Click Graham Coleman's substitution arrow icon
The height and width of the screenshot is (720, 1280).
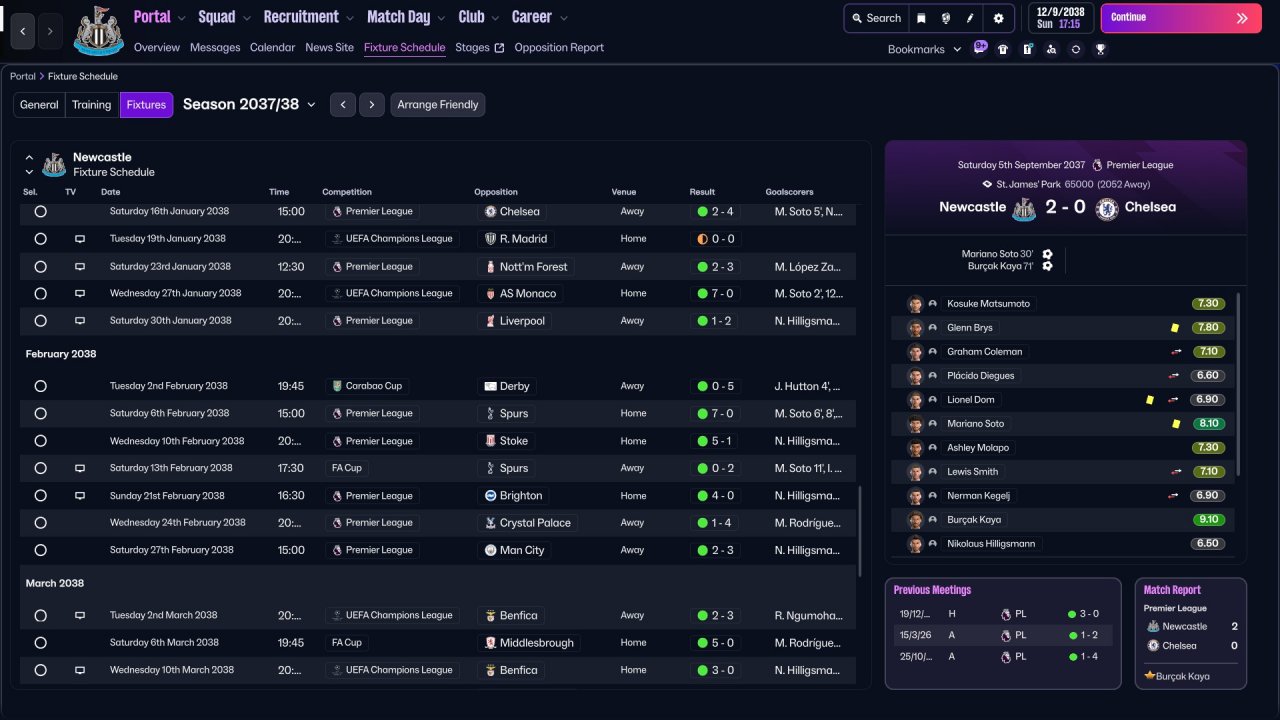coord(1176,352)
